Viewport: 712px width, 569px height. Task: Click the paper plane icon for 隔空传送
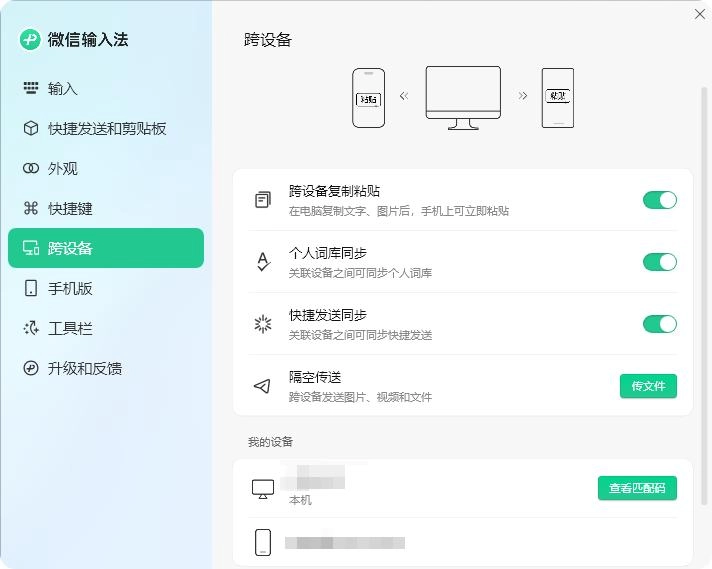click(262, 386)
